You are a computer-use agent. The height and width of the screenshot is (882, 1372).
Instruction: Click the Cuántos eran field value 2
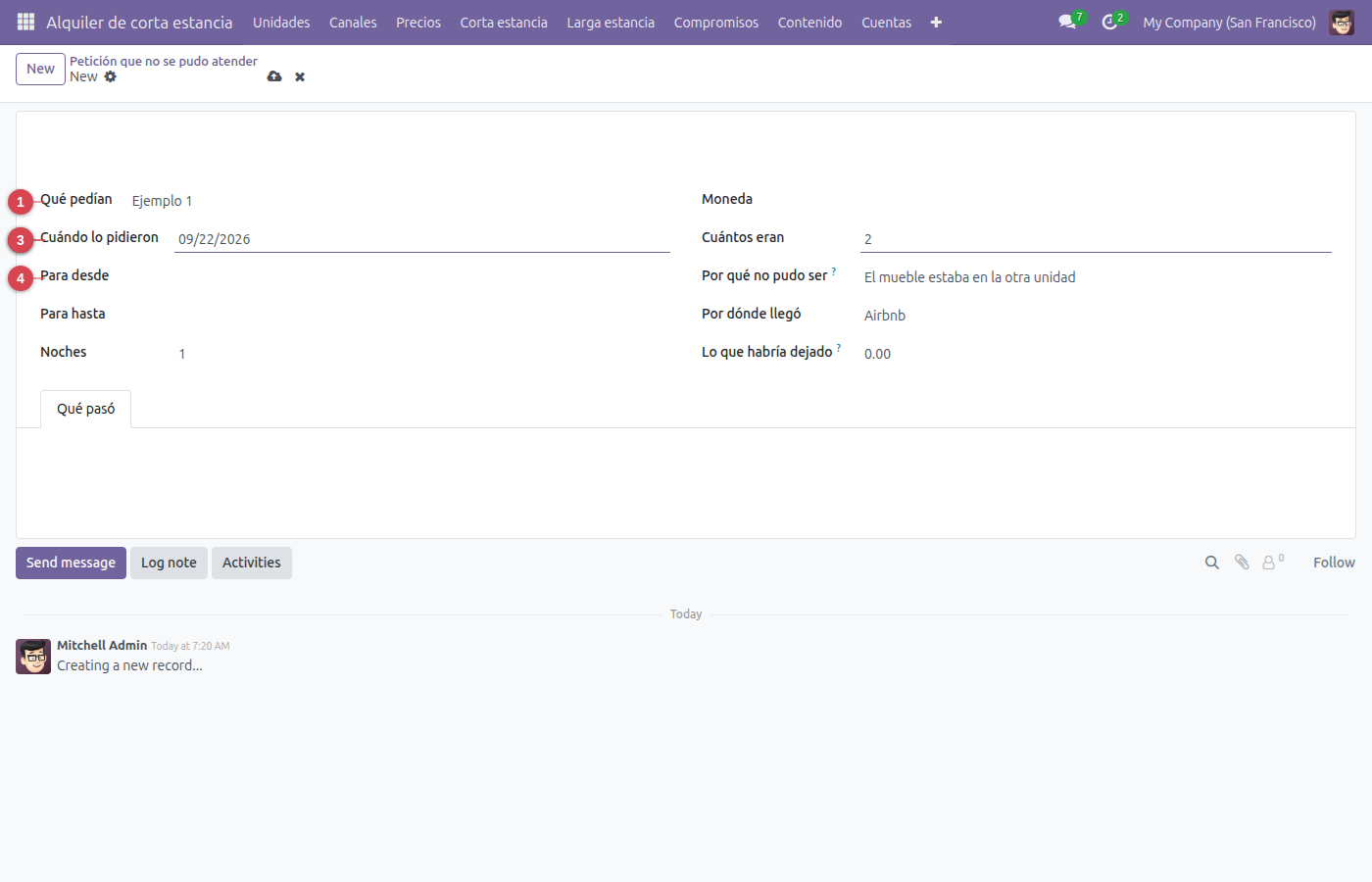pyautogui.click(x=1096, y=239)
